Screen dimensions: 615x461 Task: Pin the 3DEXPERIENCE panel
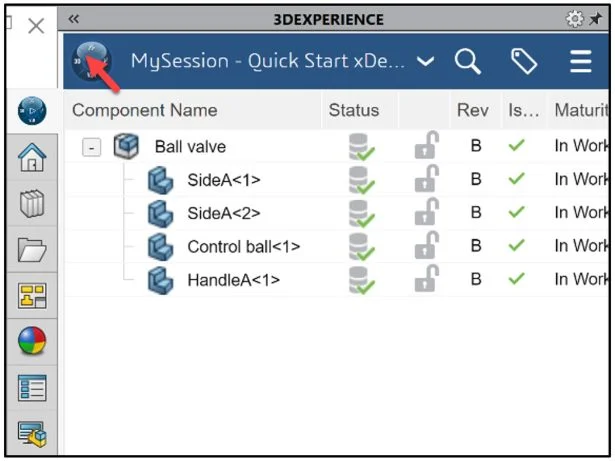596,19
